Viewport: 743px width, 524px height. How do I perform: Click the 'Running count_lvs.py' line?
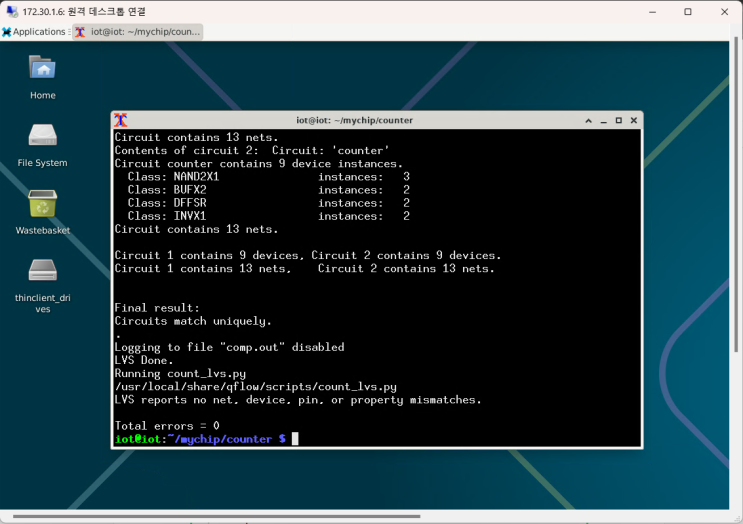point(180,374)
